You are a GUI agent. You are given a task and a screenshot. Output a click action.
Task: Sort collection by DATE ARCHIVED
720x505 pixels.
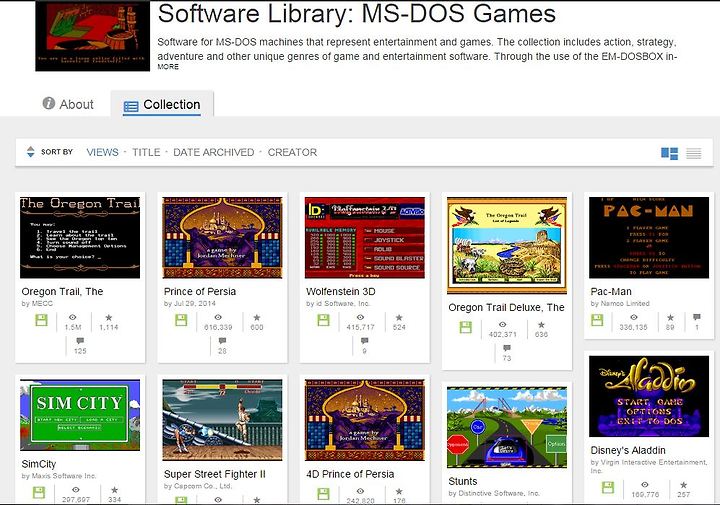[214, 152]
